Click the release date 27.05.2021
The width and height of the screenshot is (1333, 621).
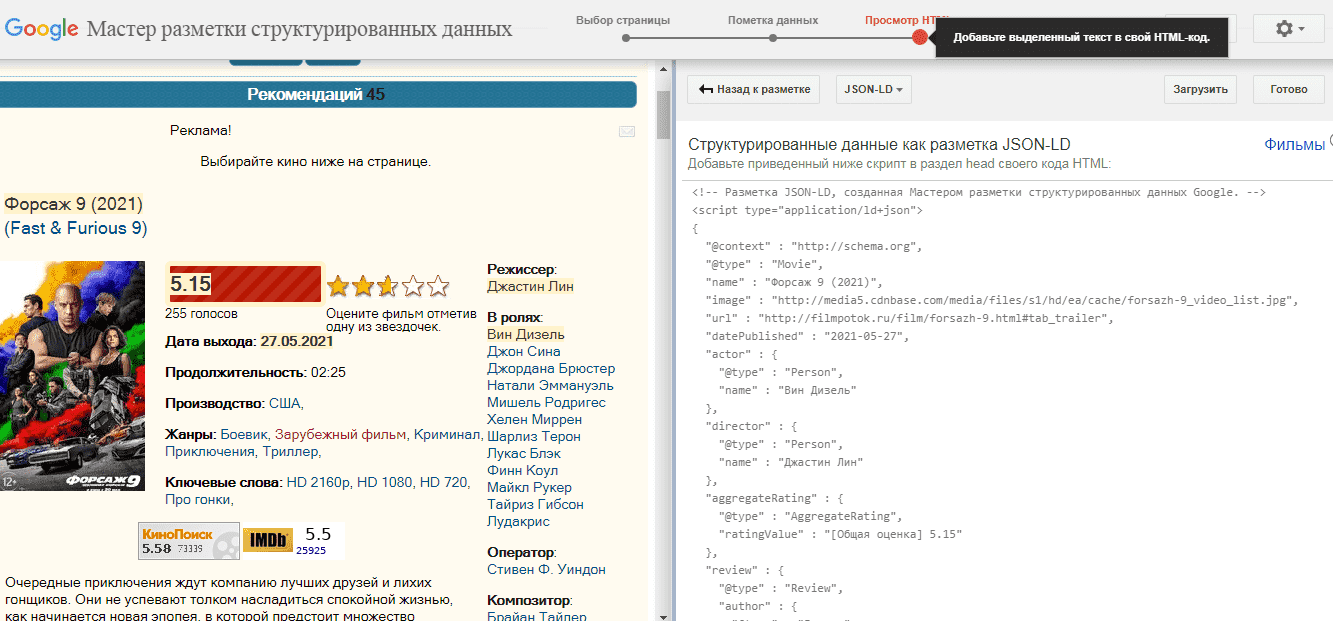[x=297, y=341]
